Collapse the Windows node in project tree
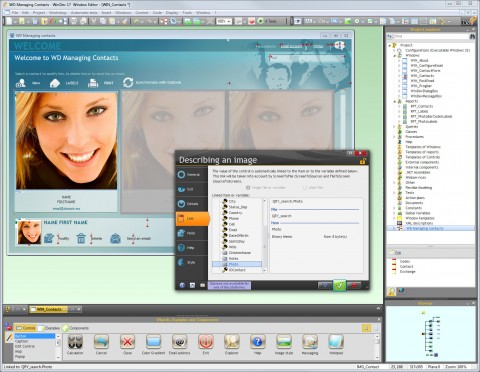 point(395,55)
